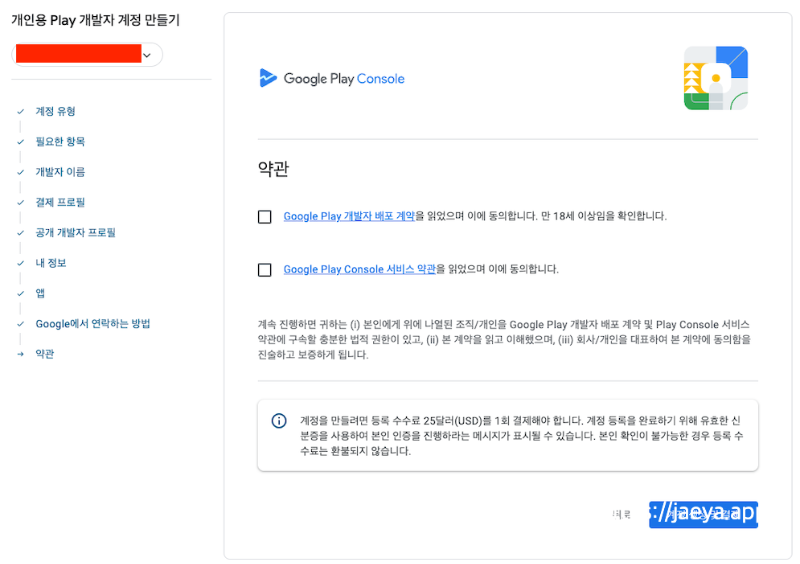800x564 pixels.
Task: Open the account selector dropdown arrow
Action: [x=147, y=55]
